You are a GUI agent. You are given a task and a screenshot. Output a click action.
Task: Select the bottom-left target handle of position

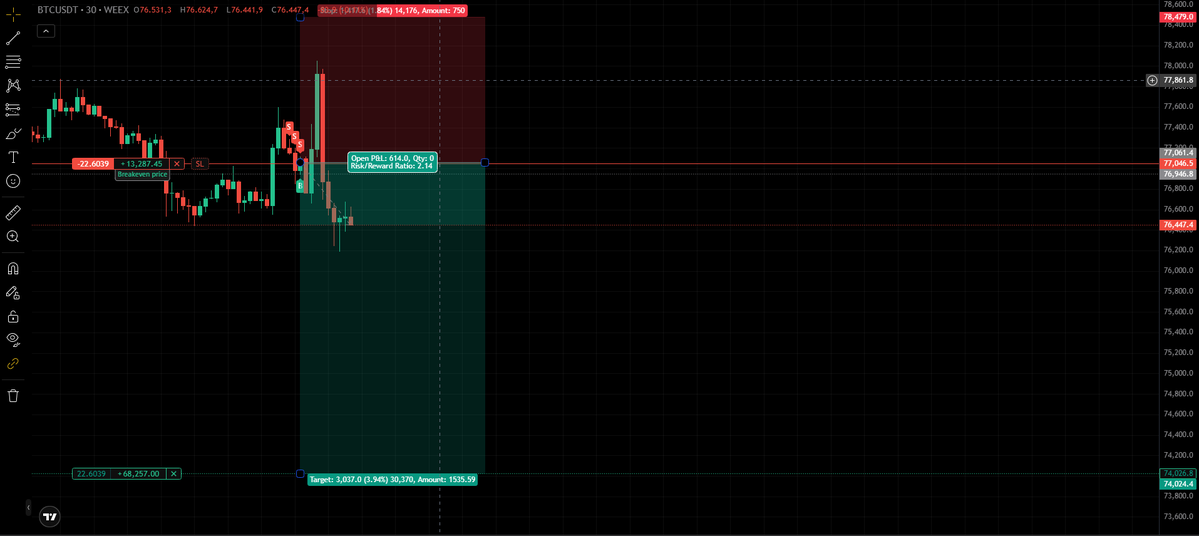pyautogui.click(x=300, y=474)
